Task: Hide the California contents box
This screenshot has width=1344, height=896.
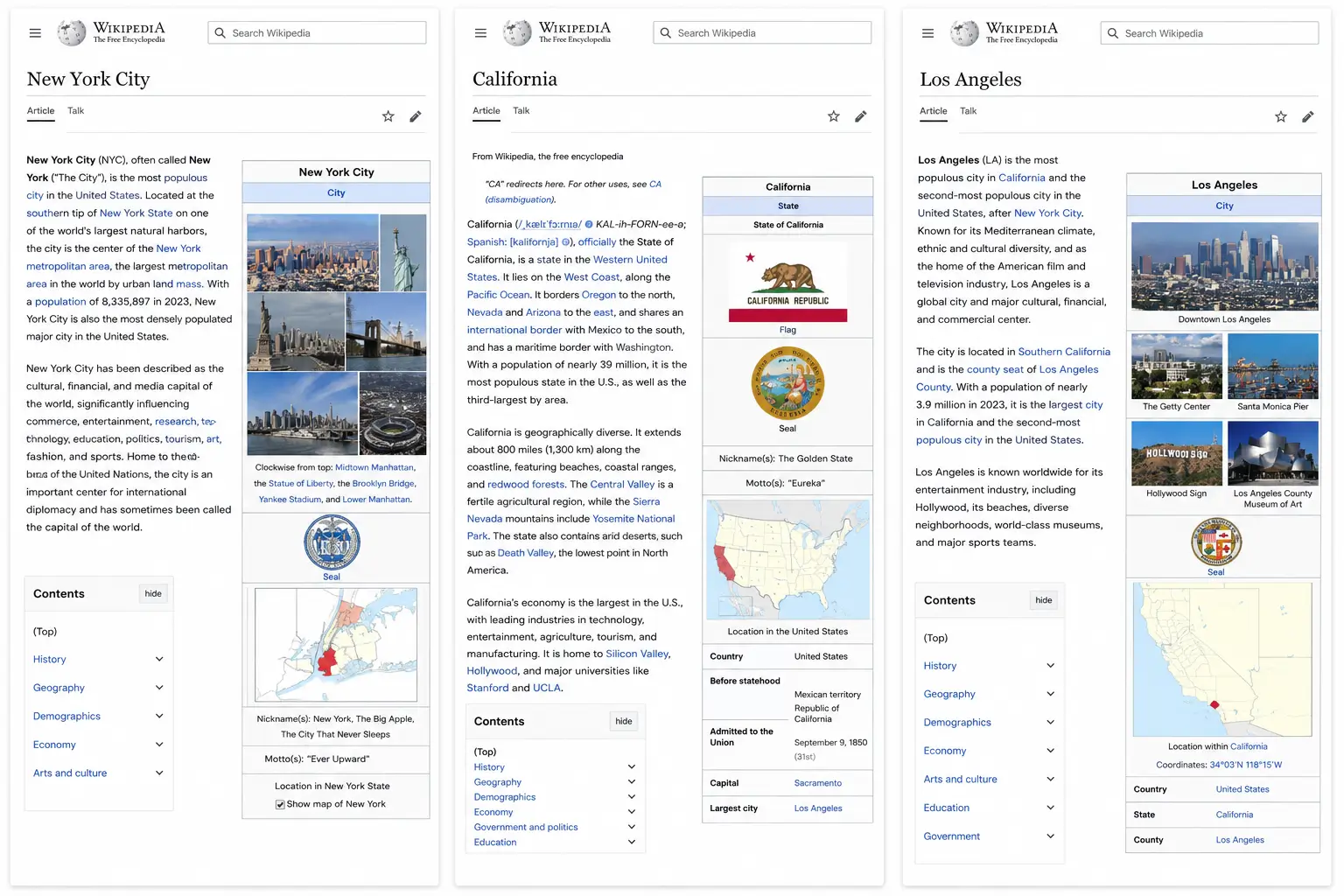Action: pyautogui.click(x=624, y=721)
